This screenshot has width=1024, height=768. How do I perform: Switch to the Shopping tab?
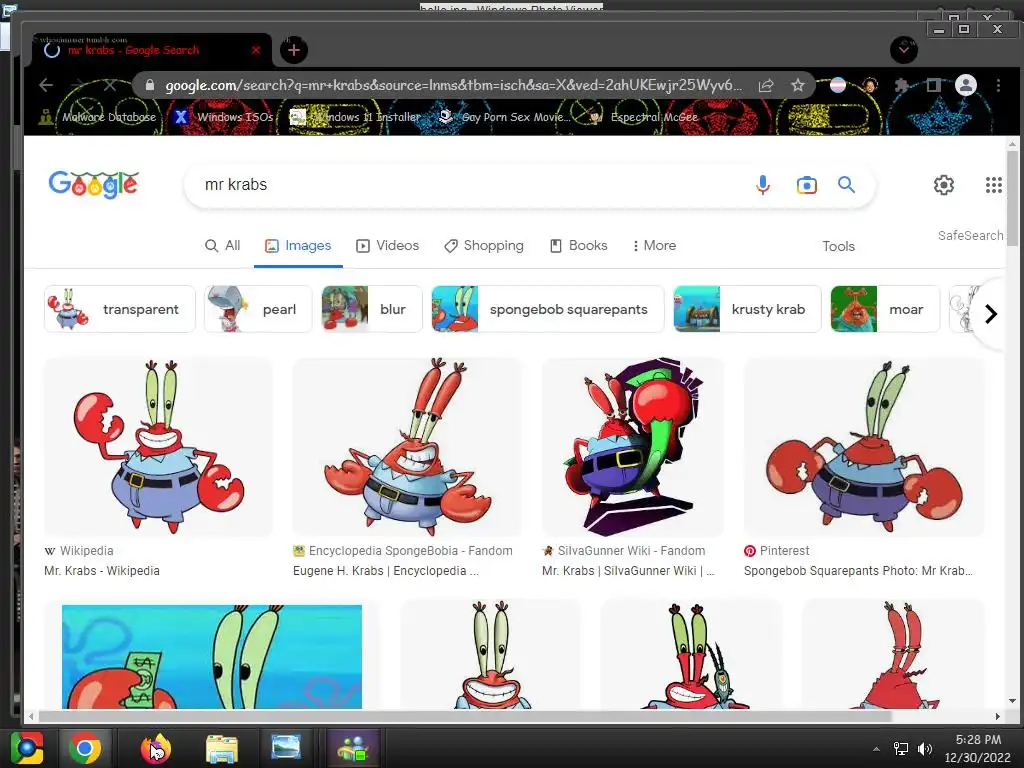coord(484,246)
